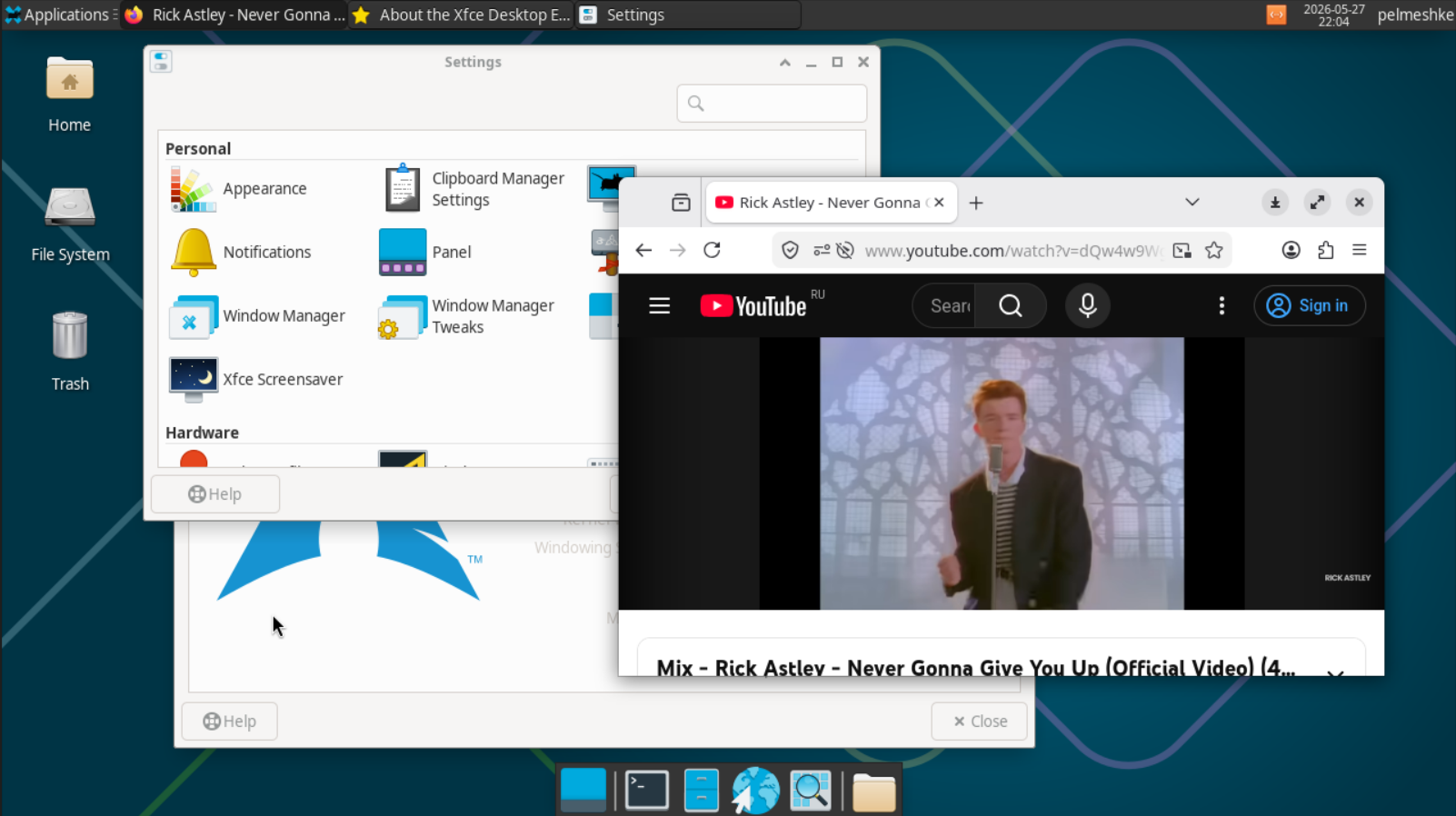
Task: Select the Home desktop icon
Action: (x=70, y=95)
